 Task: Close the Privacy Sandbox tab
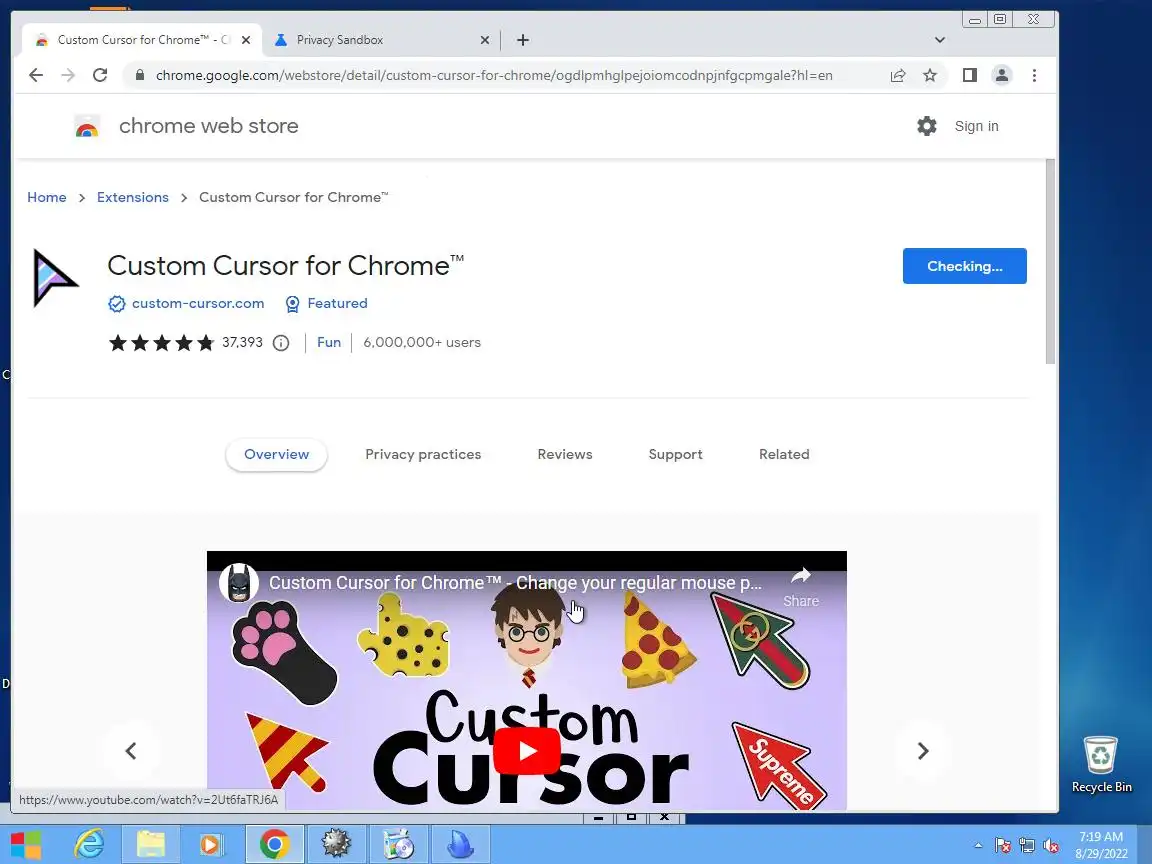485,40
